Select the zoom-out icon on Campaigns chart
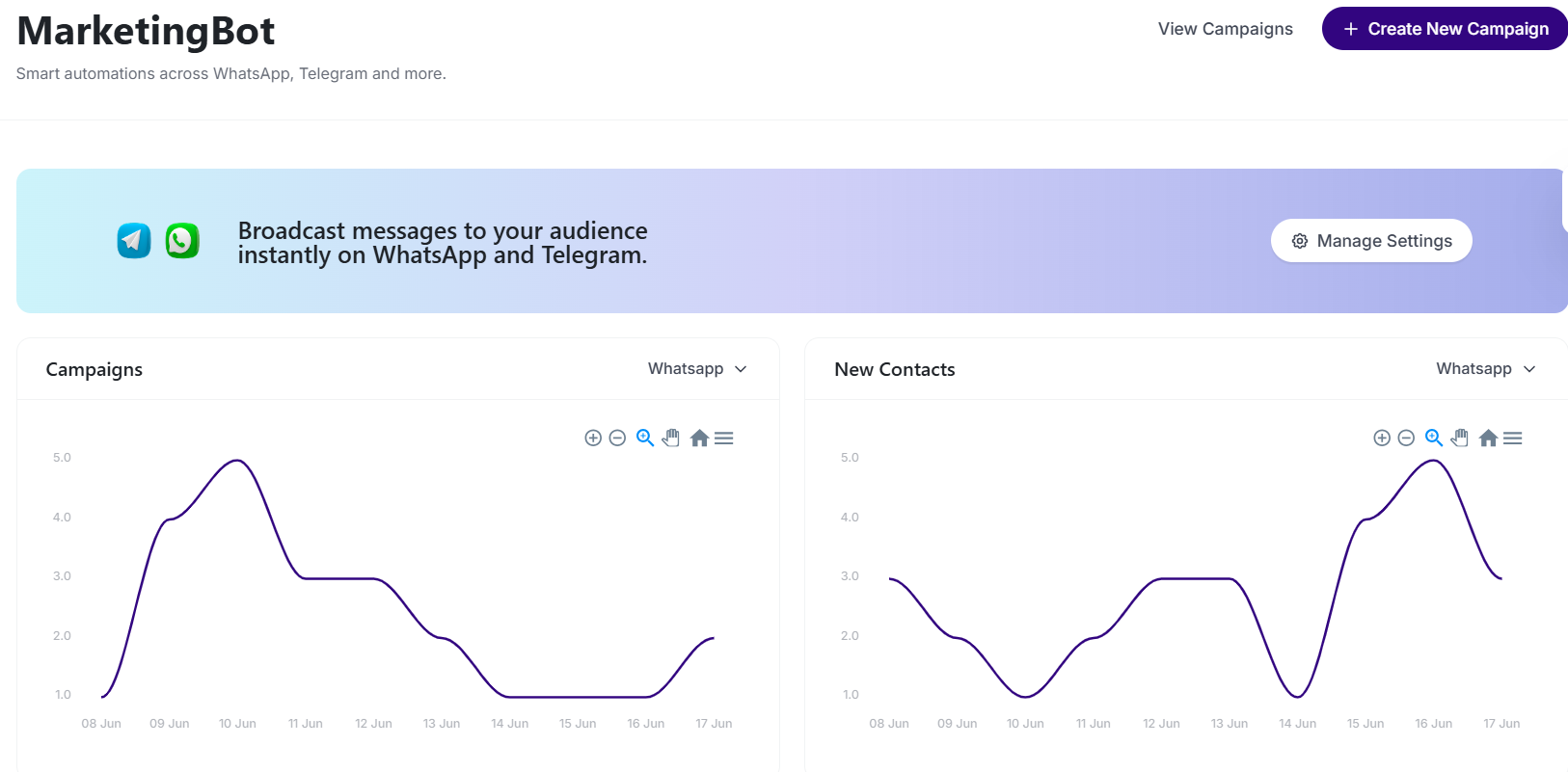The image size is (1568, 772). pyautogui.click(x=617, y=438)
